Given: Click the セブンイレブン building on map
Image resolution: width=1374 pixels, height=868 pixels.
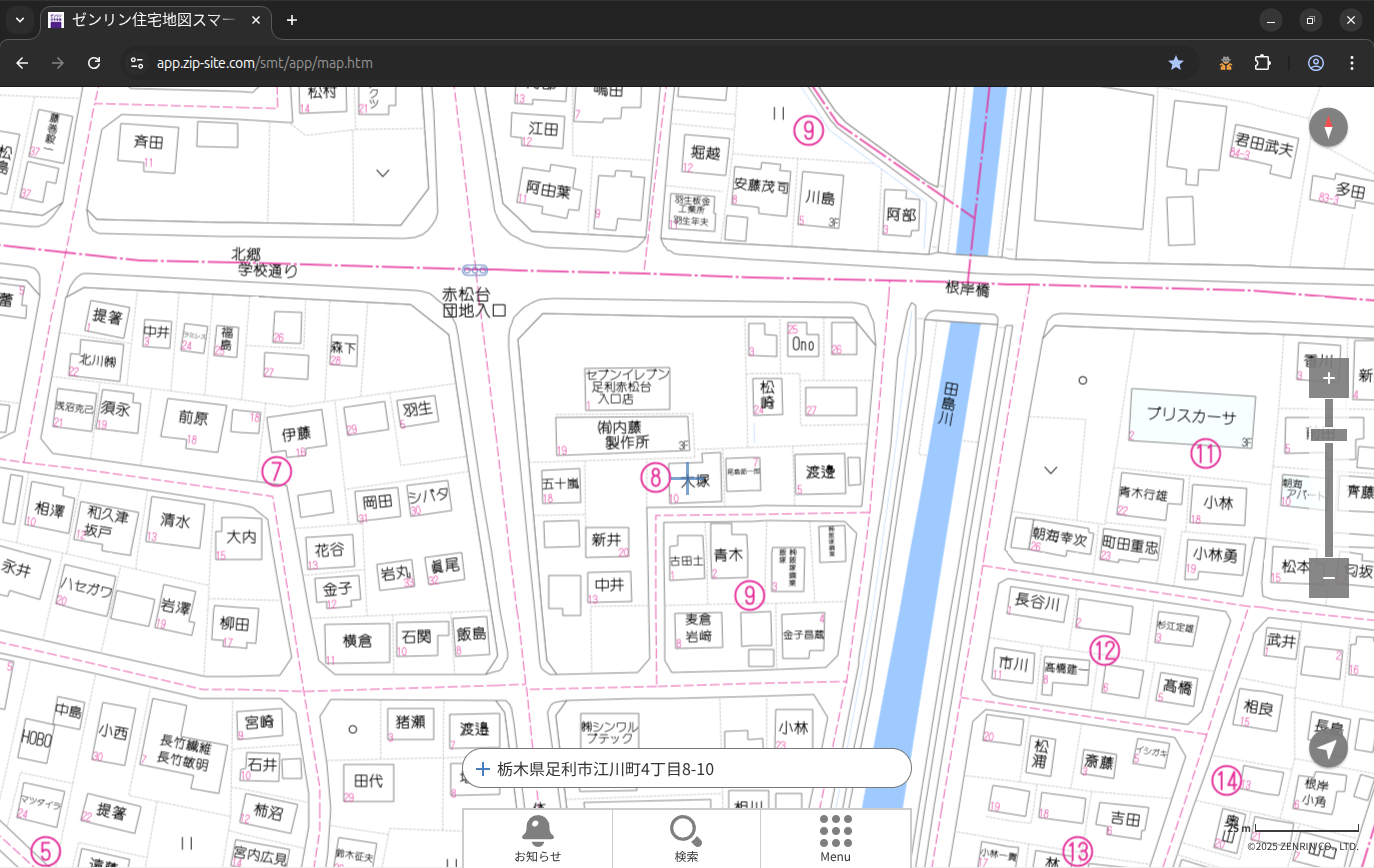Looking at the screenshot, I should pyautogui.click(x=627, y=388).
